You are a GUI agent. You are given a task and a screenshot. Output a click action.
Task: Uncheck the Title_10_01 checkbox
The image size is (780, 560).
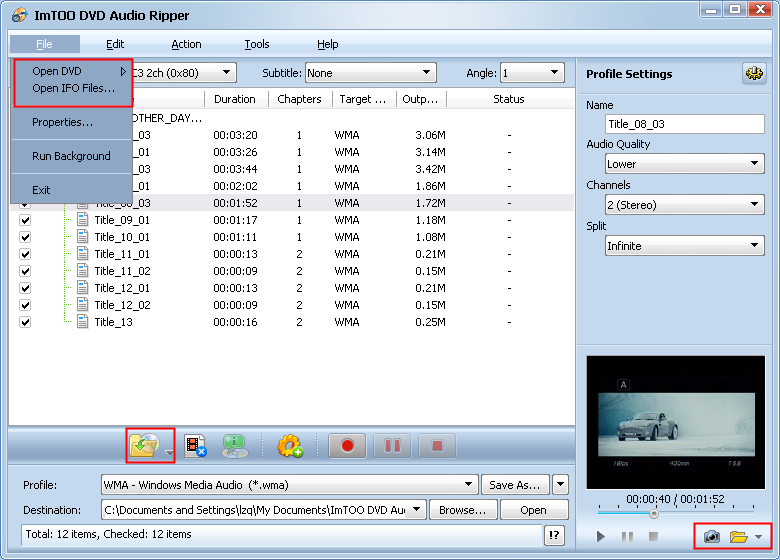click(25, 237)
